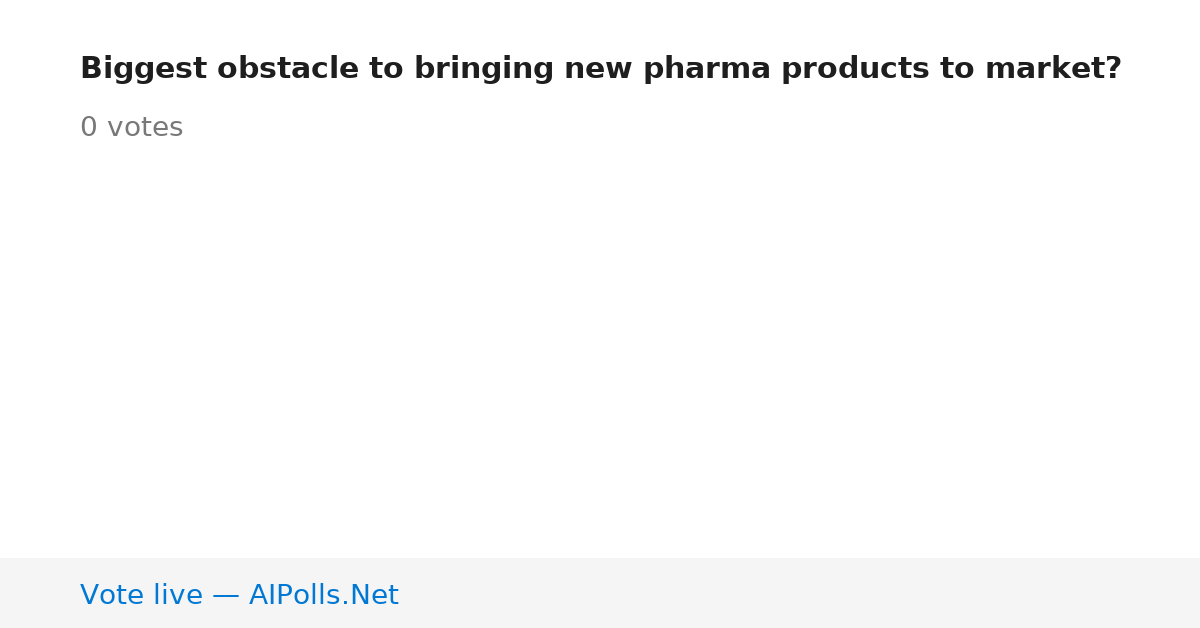Image resolution: width=1200 pixels, height=628 pixels.
Task: Click the word 'bringing' in the question
Action: point(484,69)
